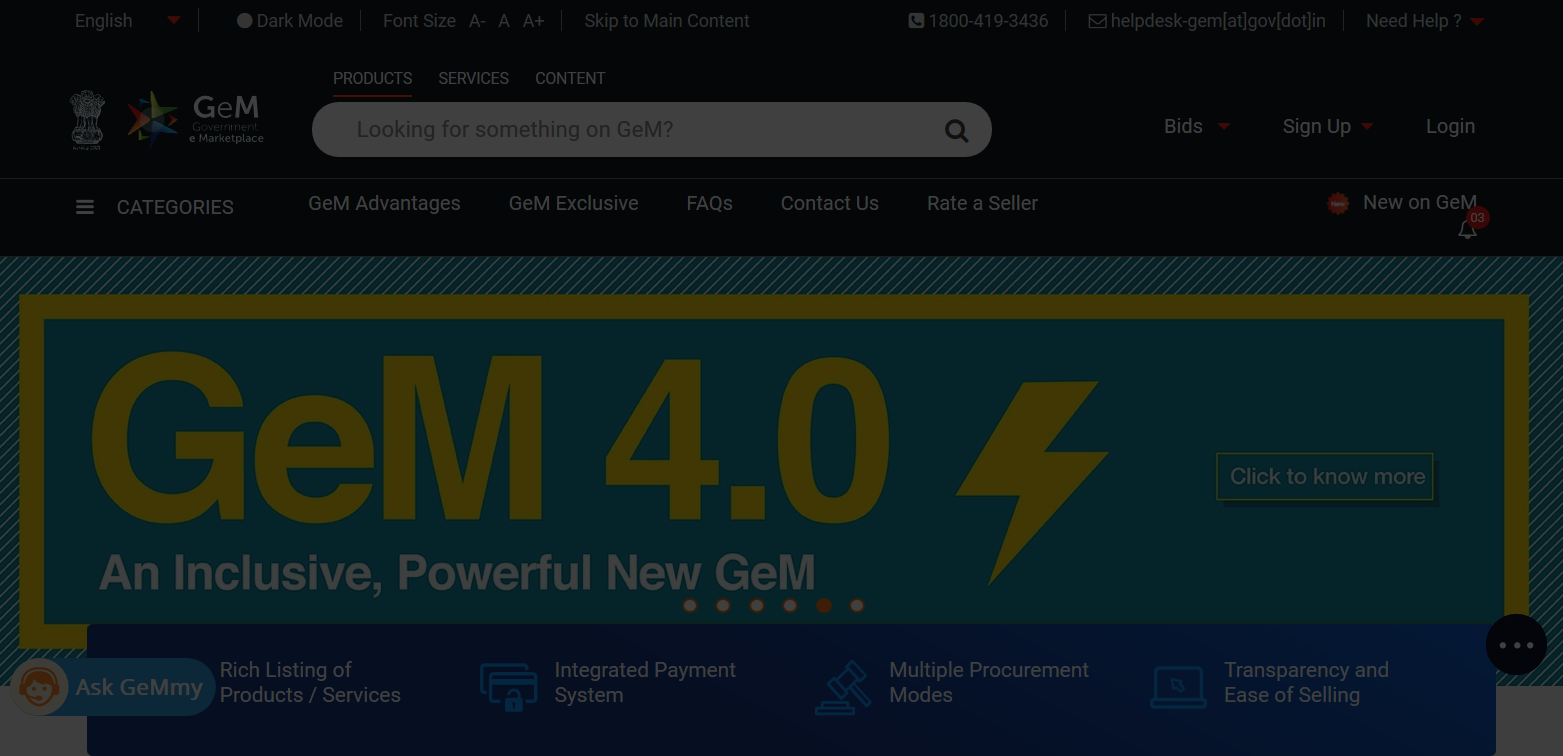Open GeM Exclusive menu item
The image size is (1563, 756).
click(x=573, y=203)
